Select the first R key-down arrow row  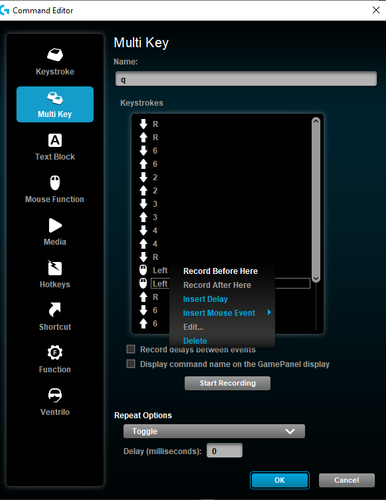coord(223,124)
